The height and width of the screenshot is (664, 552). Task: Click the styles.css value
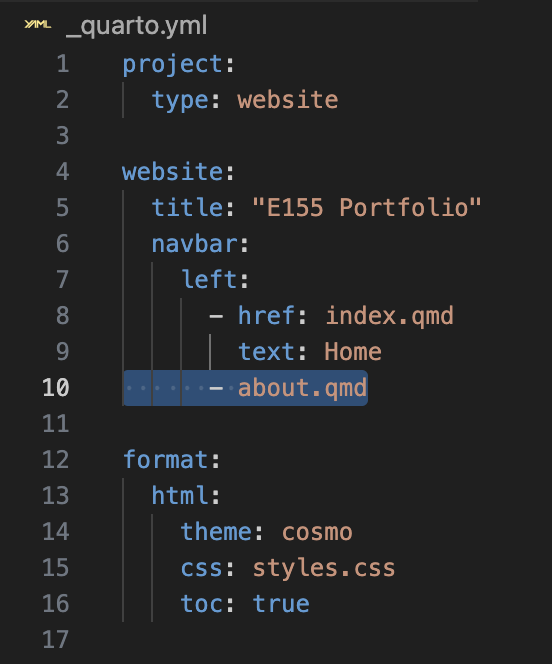324,568
